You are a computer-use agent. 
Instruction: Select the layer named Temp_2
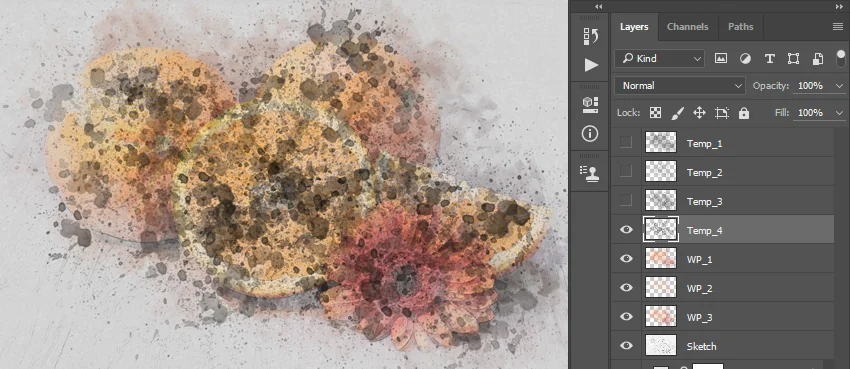pyautogui.click(x=704, y=173)
